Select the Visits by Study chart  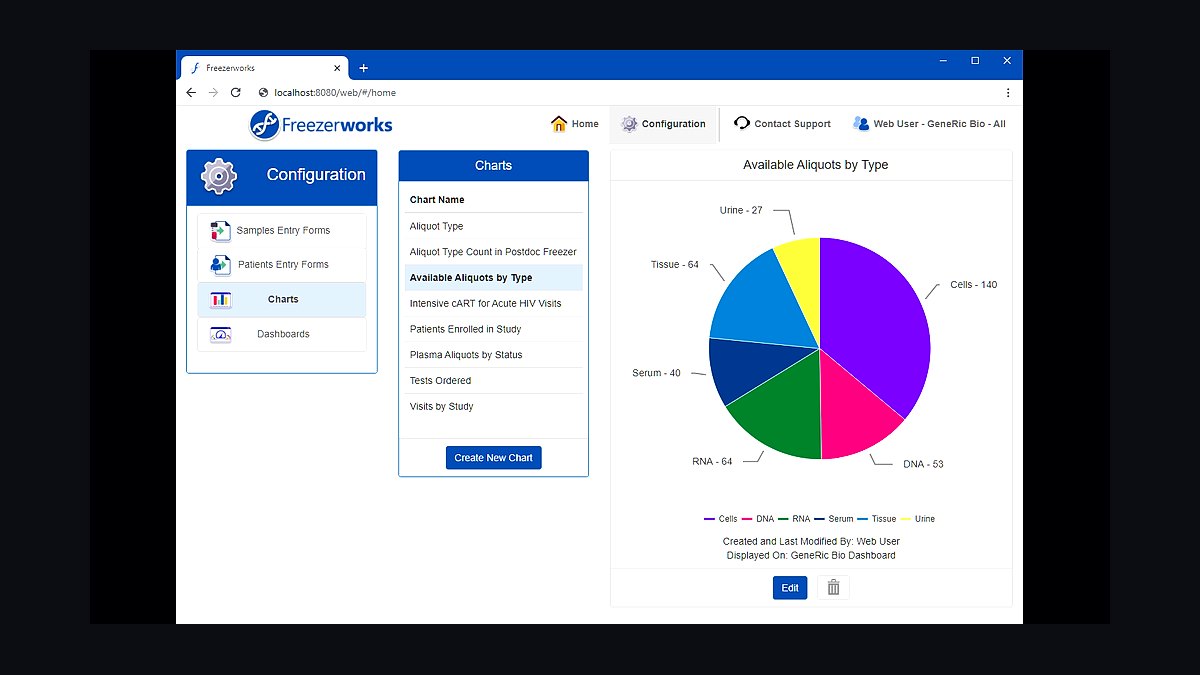(494, 407)
